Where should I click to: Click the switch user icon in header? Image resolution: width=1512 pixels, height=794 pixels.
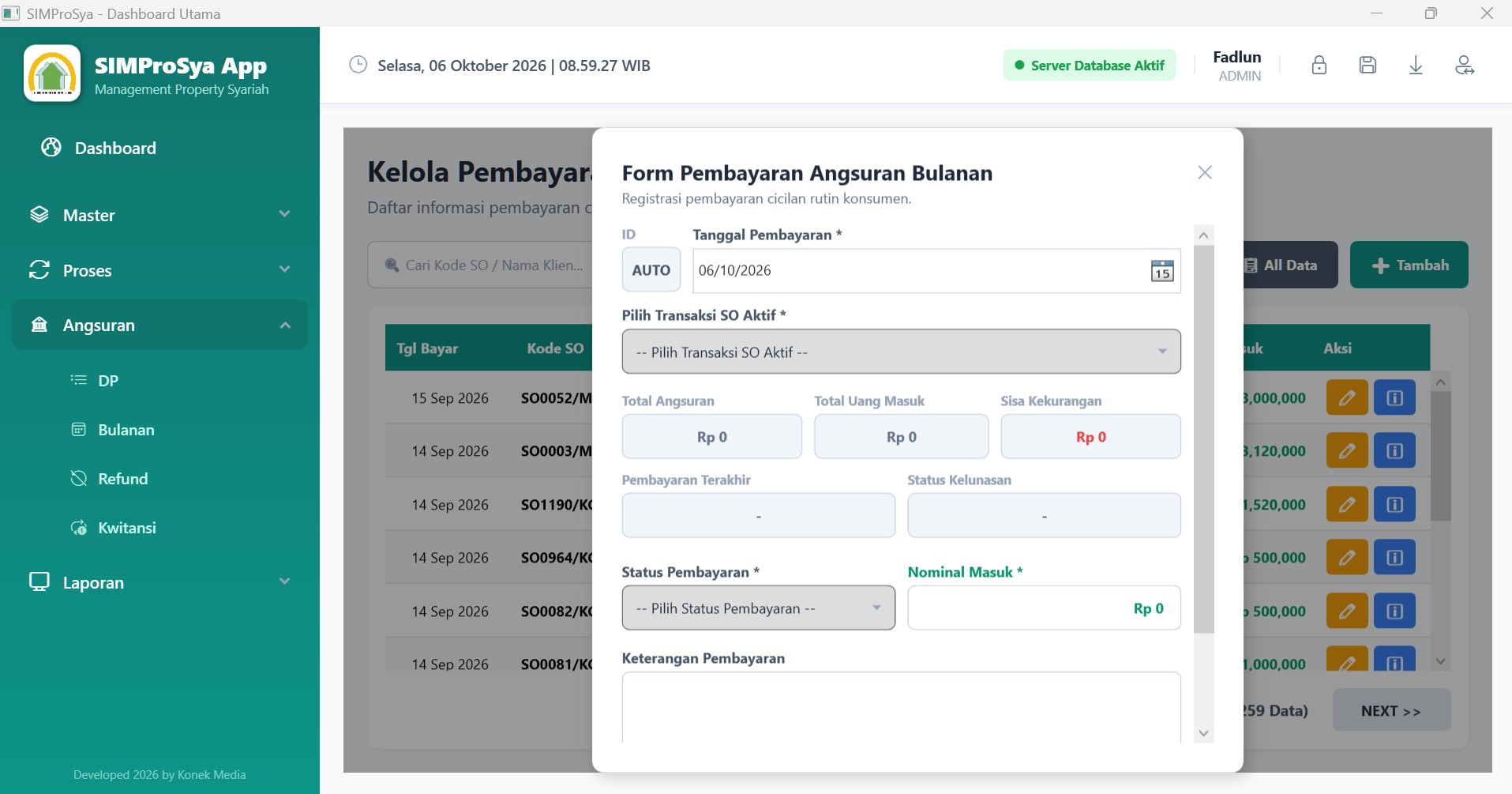tap(1465, 65)
